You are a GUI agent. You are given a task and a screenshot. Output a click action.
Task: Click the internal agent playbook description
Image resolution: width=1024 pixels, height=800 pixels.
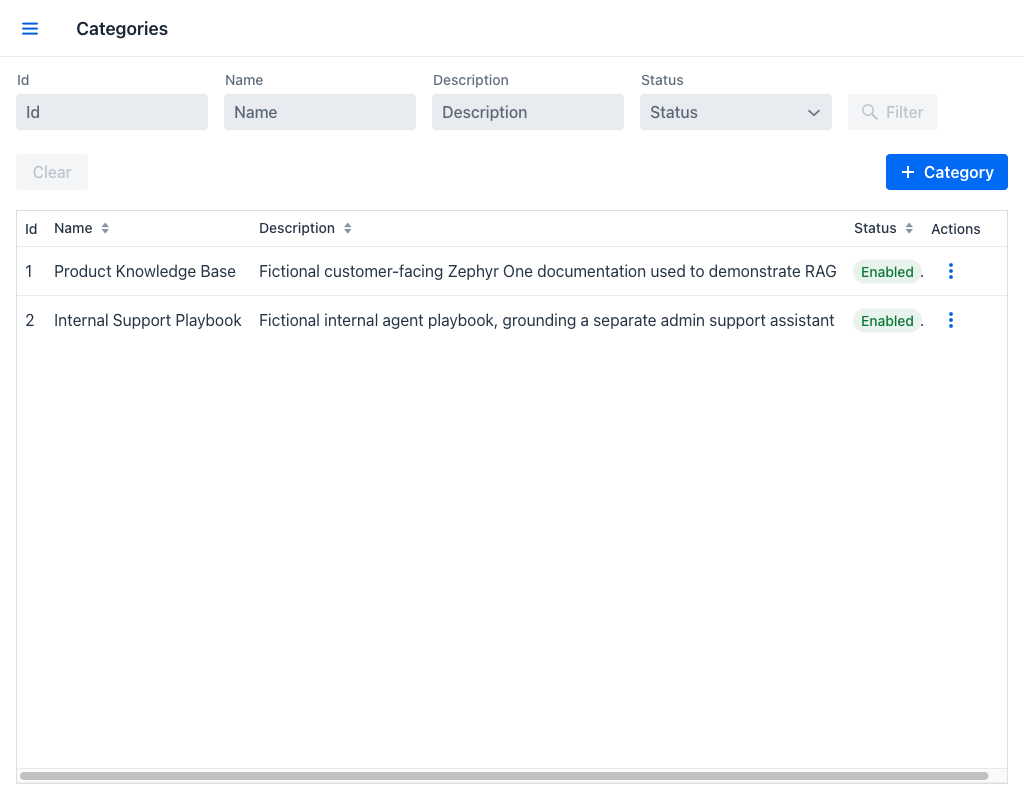click(547, 320)
